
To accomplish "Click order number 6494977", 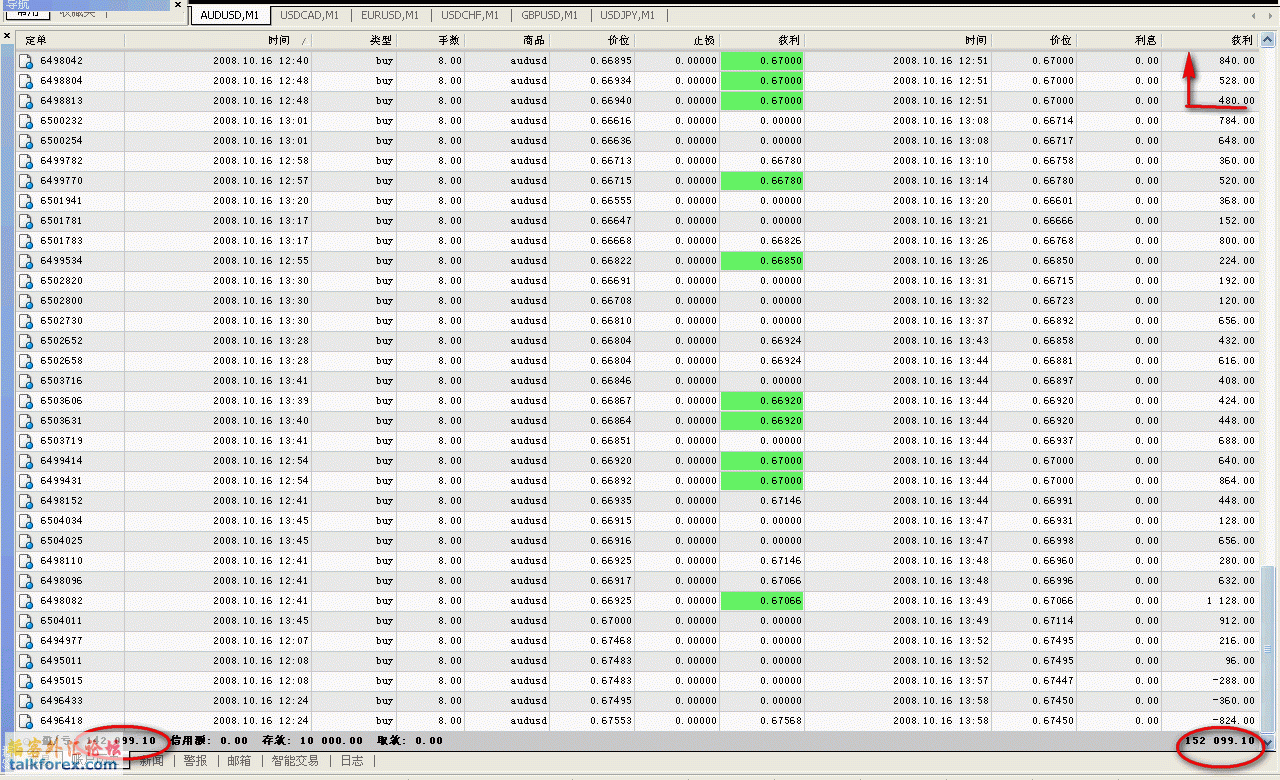I will pyautogui.click(x=61, y=641).
